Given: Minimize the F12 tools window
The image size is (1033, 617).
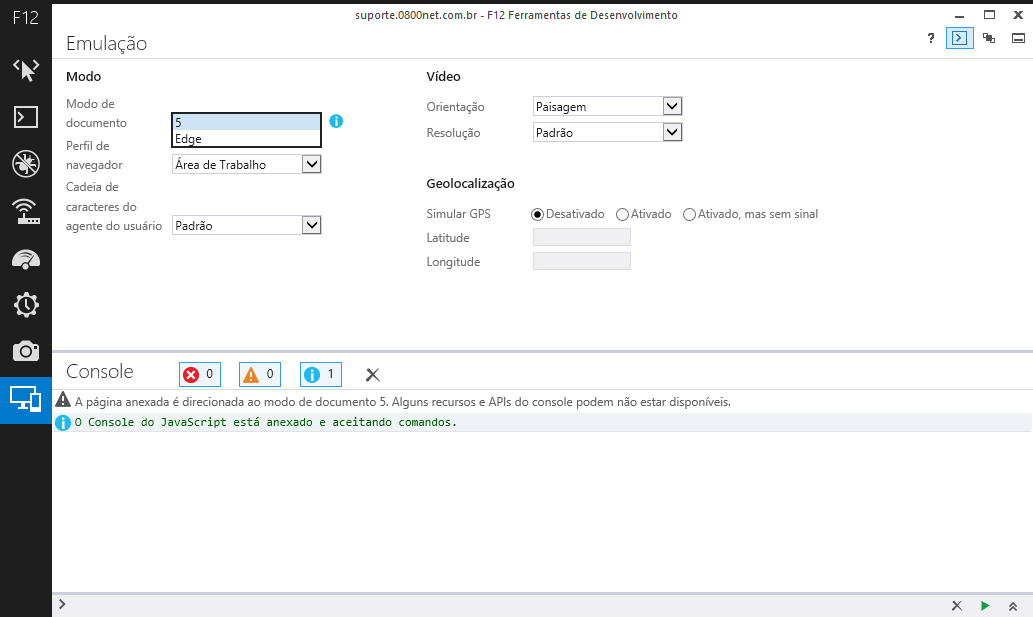Looking at the screenshot, I should pyautogui.click(x=959, y=15).
